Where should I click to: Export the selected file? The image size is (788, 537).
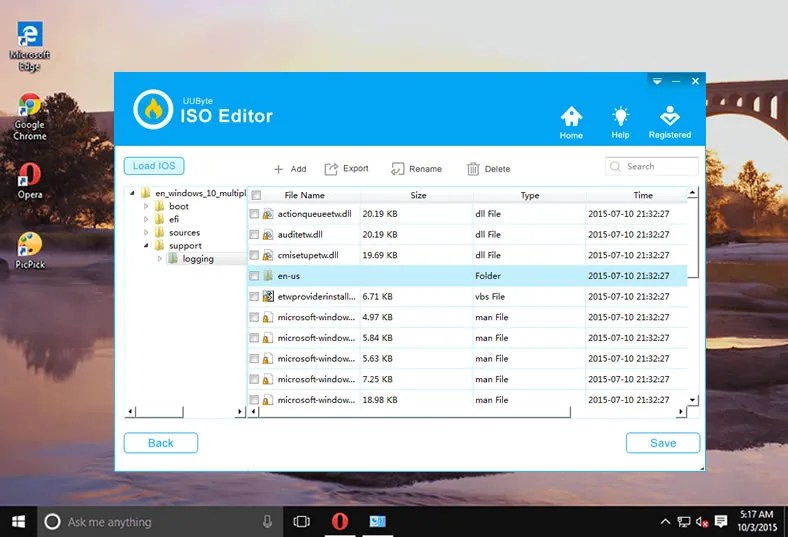tap(346, 169)
